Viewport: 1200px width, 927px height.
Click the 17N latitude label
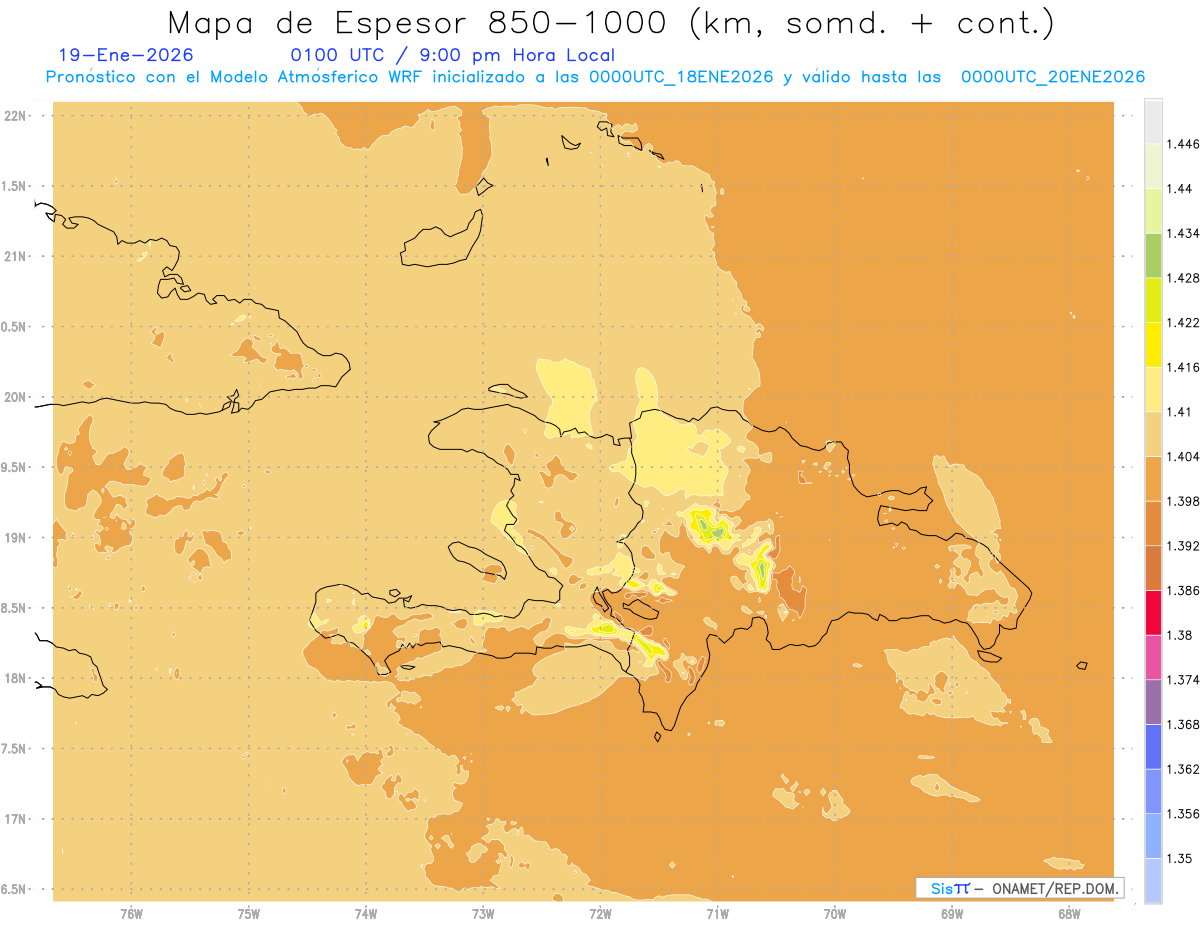(17, 820)
